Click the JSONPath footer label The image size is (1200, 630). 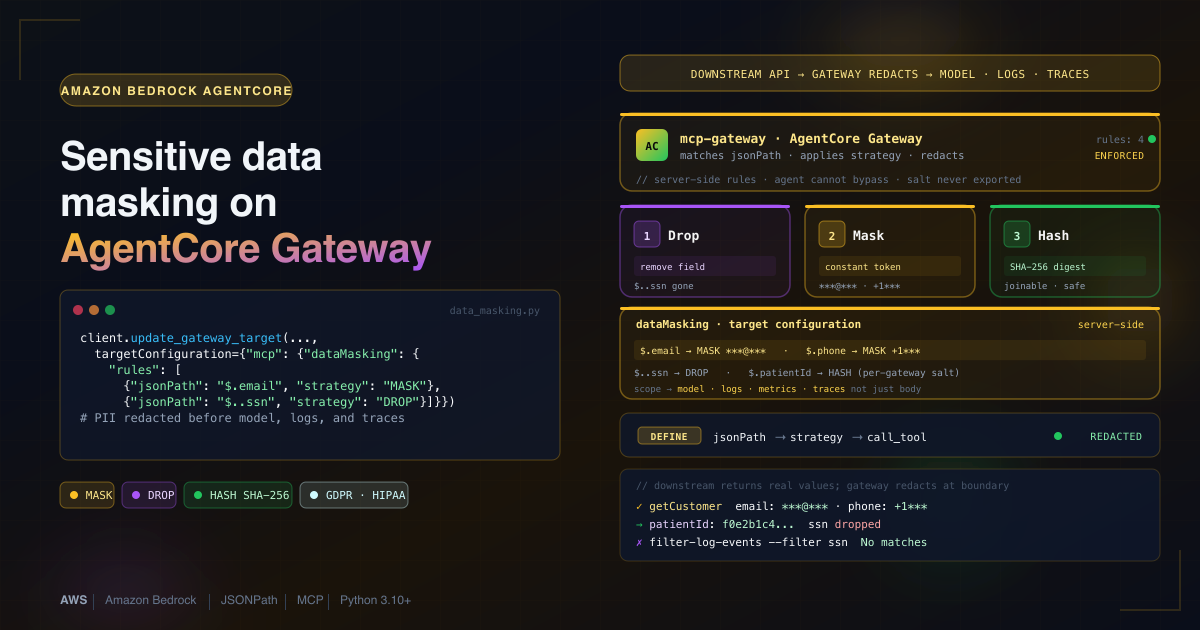click(x=247, y=600)
